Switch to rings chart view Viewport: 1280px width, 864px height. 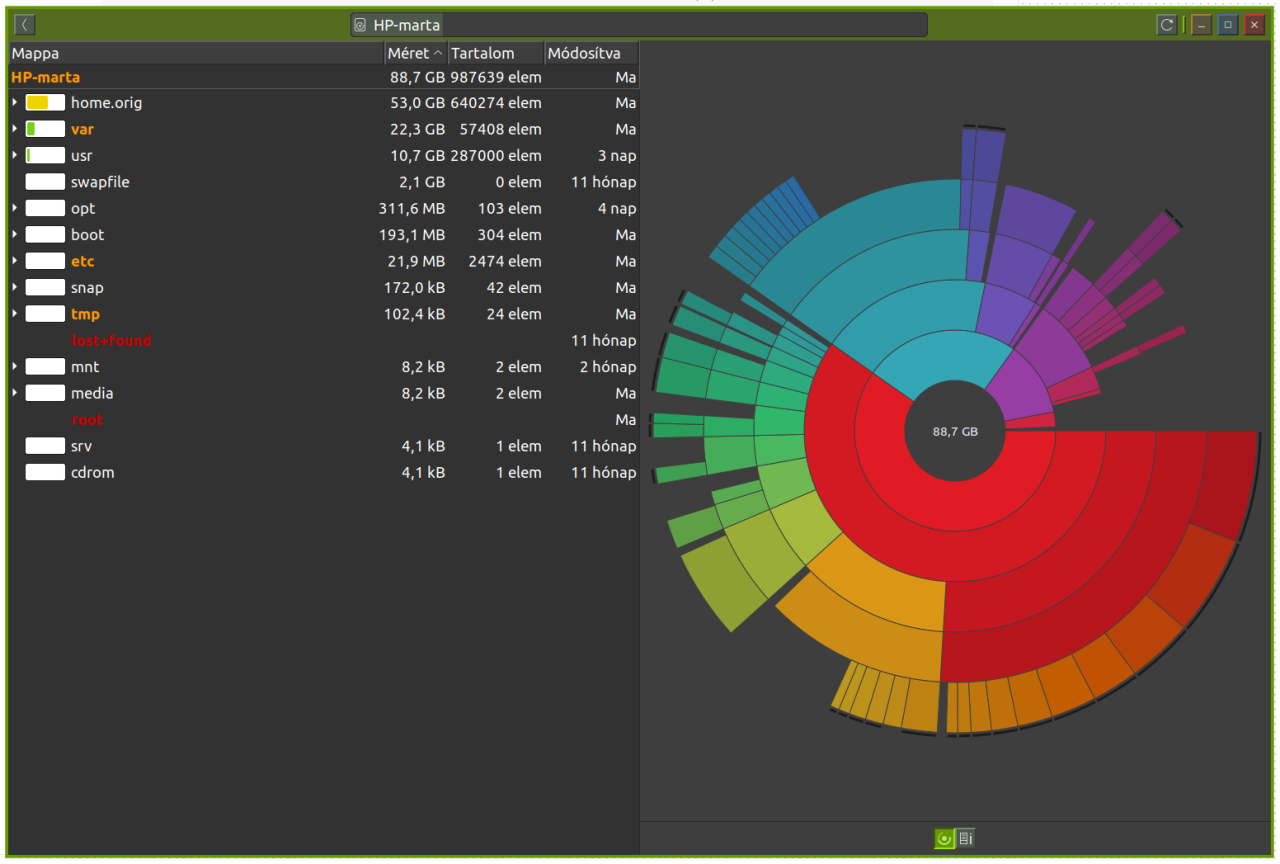943,838
